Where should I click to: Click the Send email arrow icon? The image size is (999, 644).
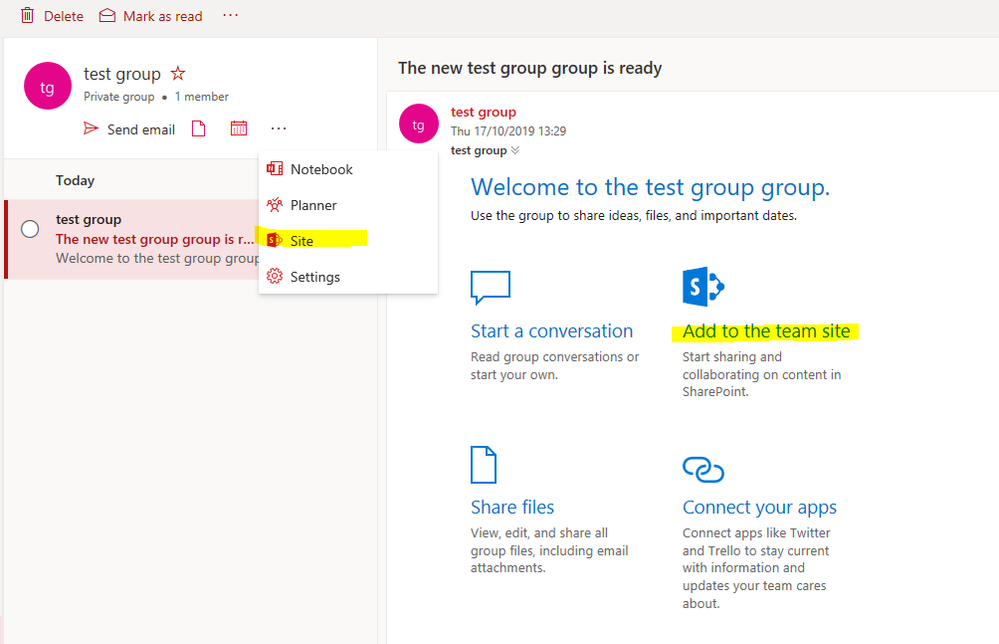pos(91,129)
